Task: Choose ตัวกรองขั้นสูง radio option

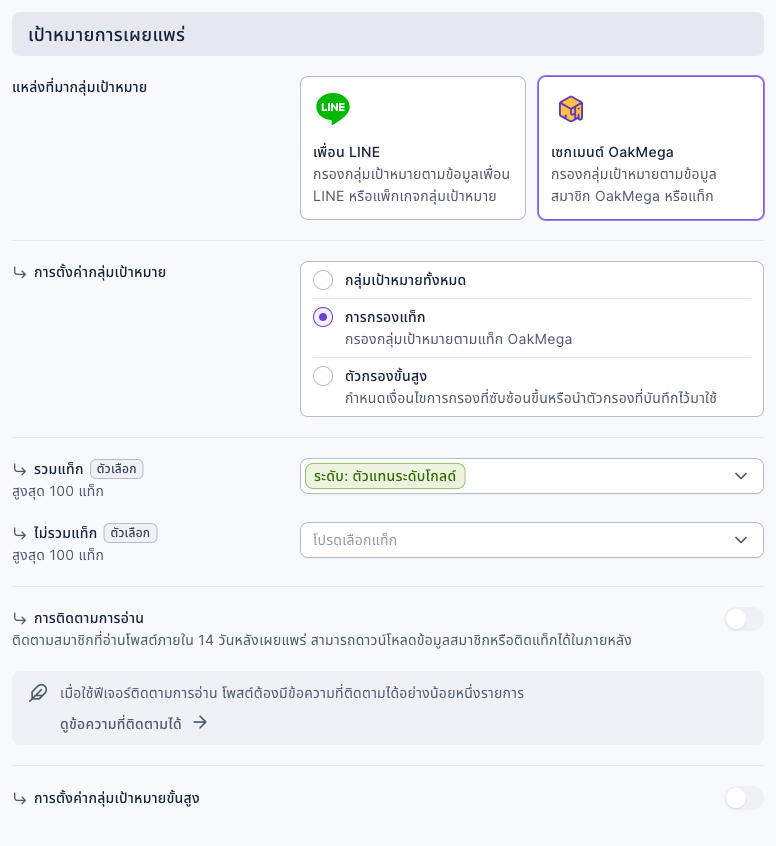Action: 323,376
